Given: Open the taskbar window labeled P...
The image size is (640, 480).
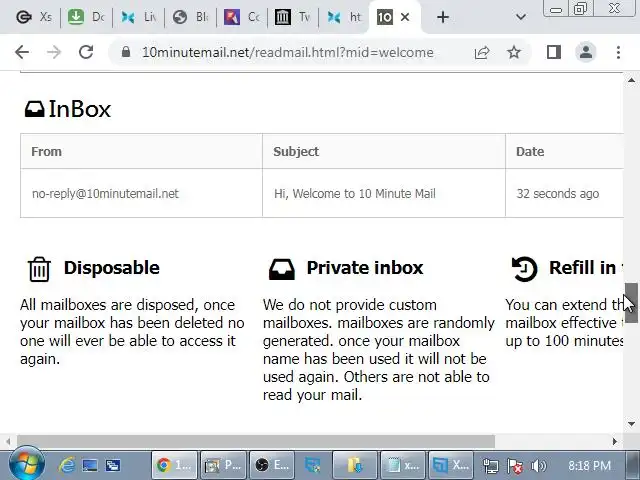Looking at the screenshot, I should 223,465.
